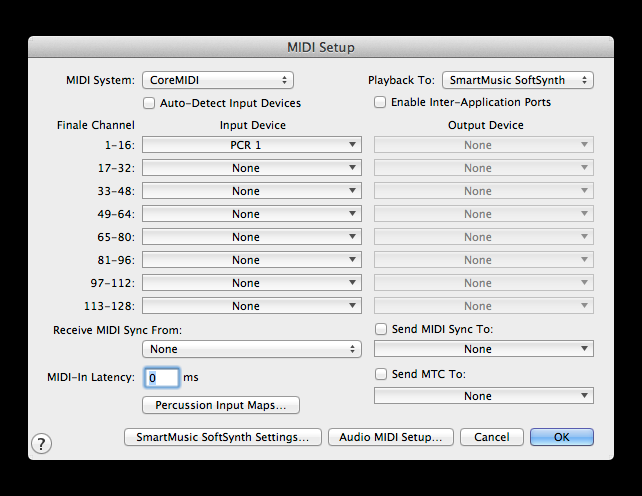Check the Send MIDI Sync To option
The image size is (642, 496).
[380, 329]
